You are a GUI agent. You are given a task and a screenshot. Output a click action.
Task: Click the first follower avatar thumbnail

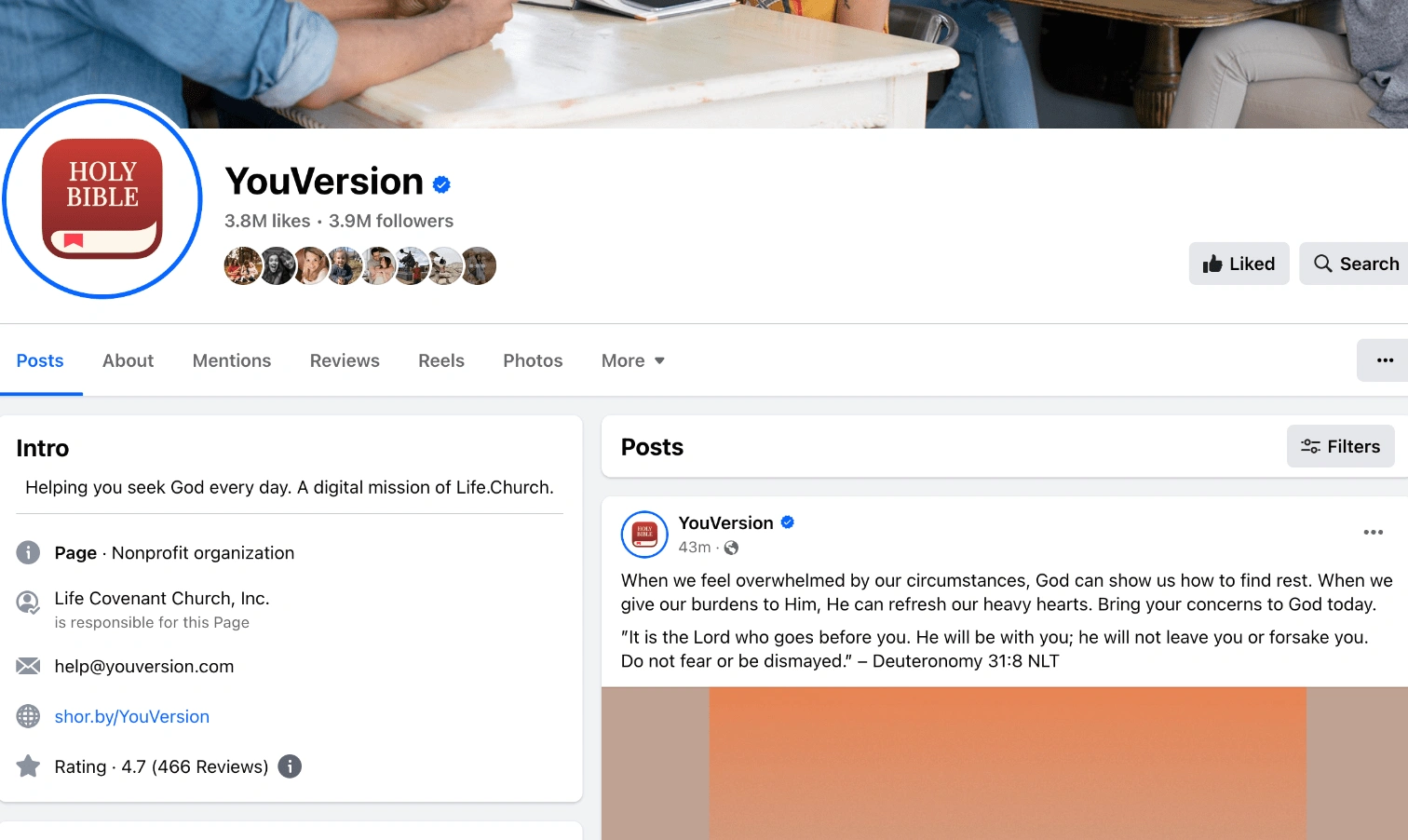coord(243,265)
